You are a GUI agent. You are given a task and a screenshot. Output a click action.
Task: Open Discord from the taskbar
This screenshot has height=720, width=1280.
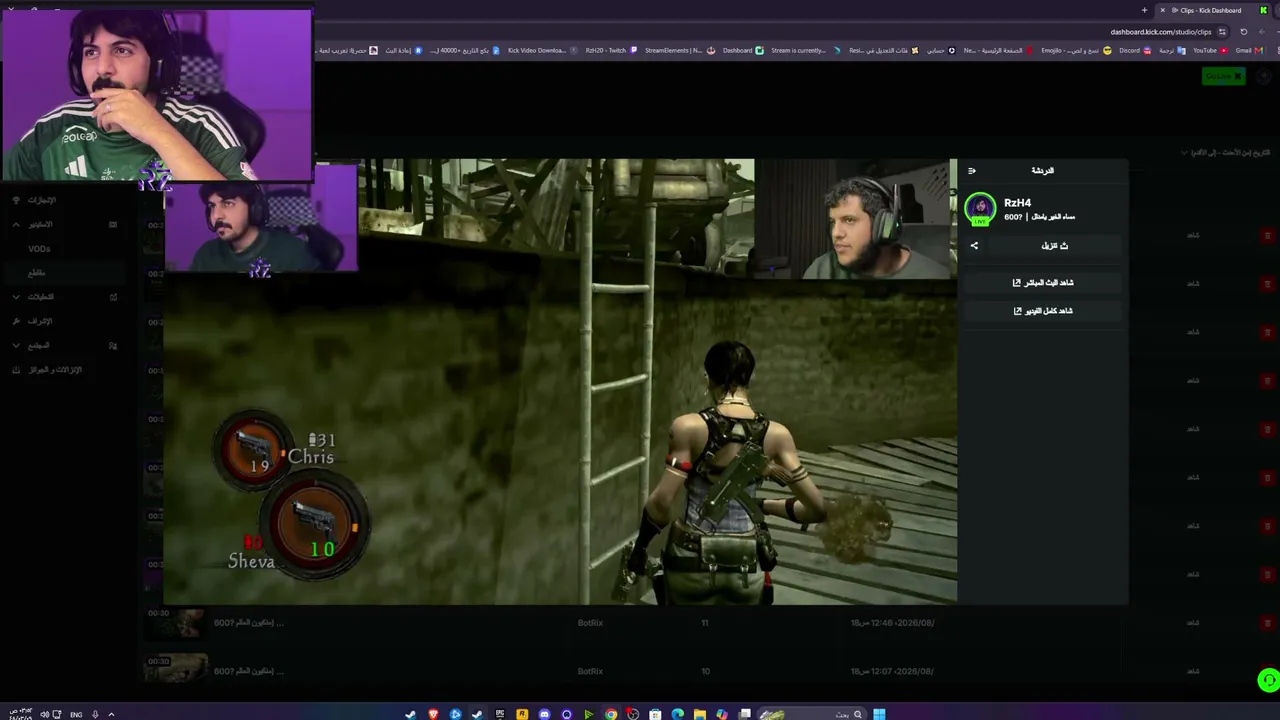point(544,714)
